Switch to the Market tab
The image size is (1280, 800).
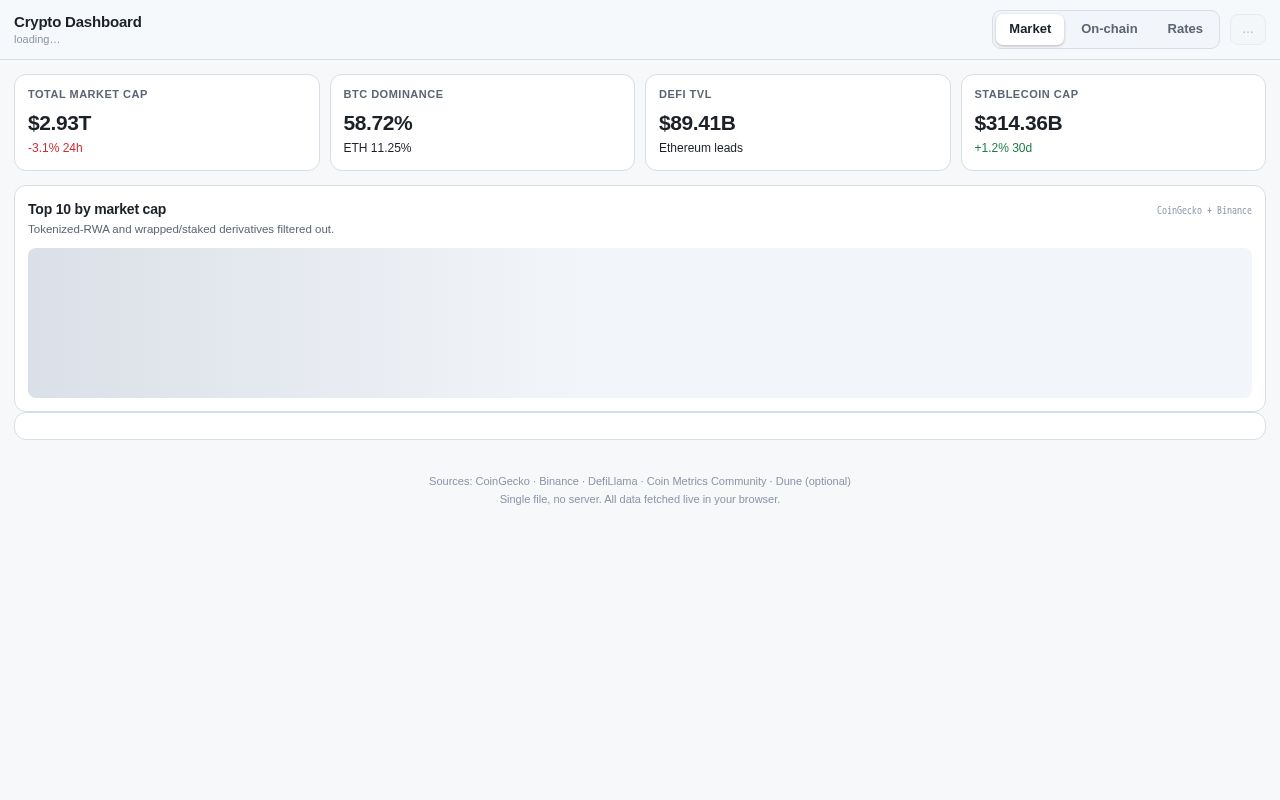tap(1030, 29)
